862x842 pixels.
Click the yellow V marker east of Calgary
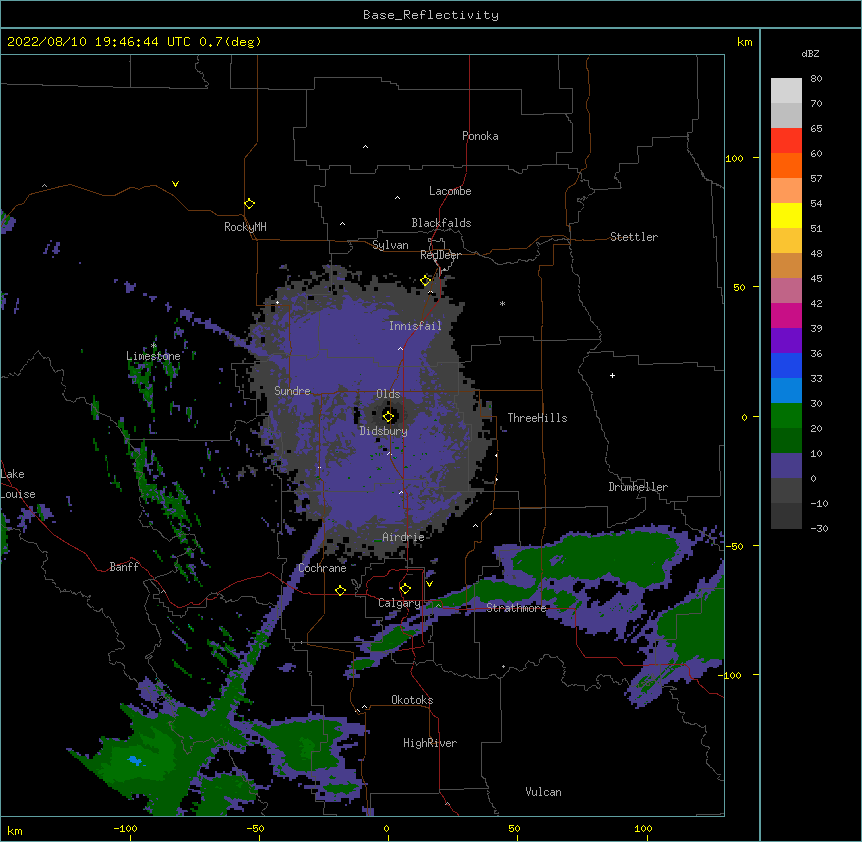pyautogui.click(x=429, y=584)
